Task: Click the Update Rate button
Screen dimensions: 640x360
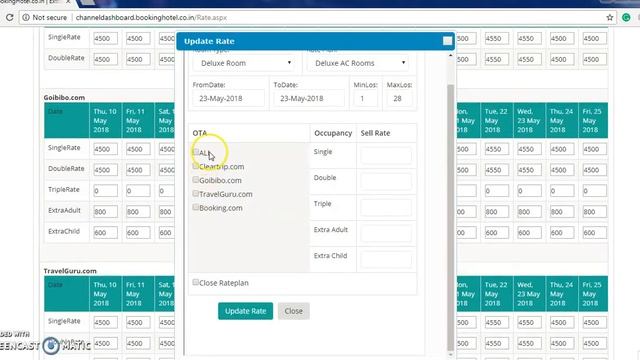Action: click(245, 311)
